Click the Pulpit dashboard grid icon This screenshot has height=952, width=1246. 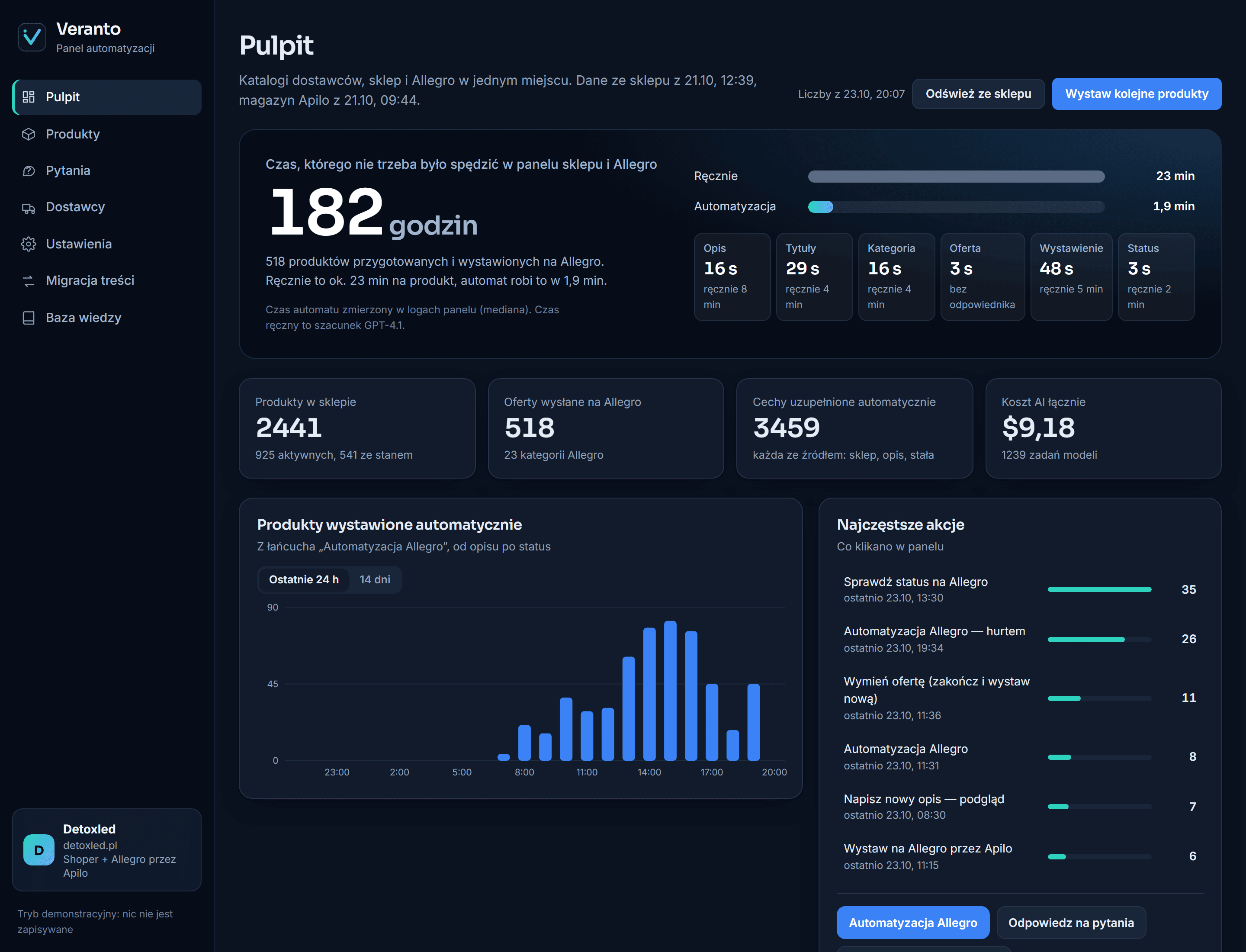28,97
